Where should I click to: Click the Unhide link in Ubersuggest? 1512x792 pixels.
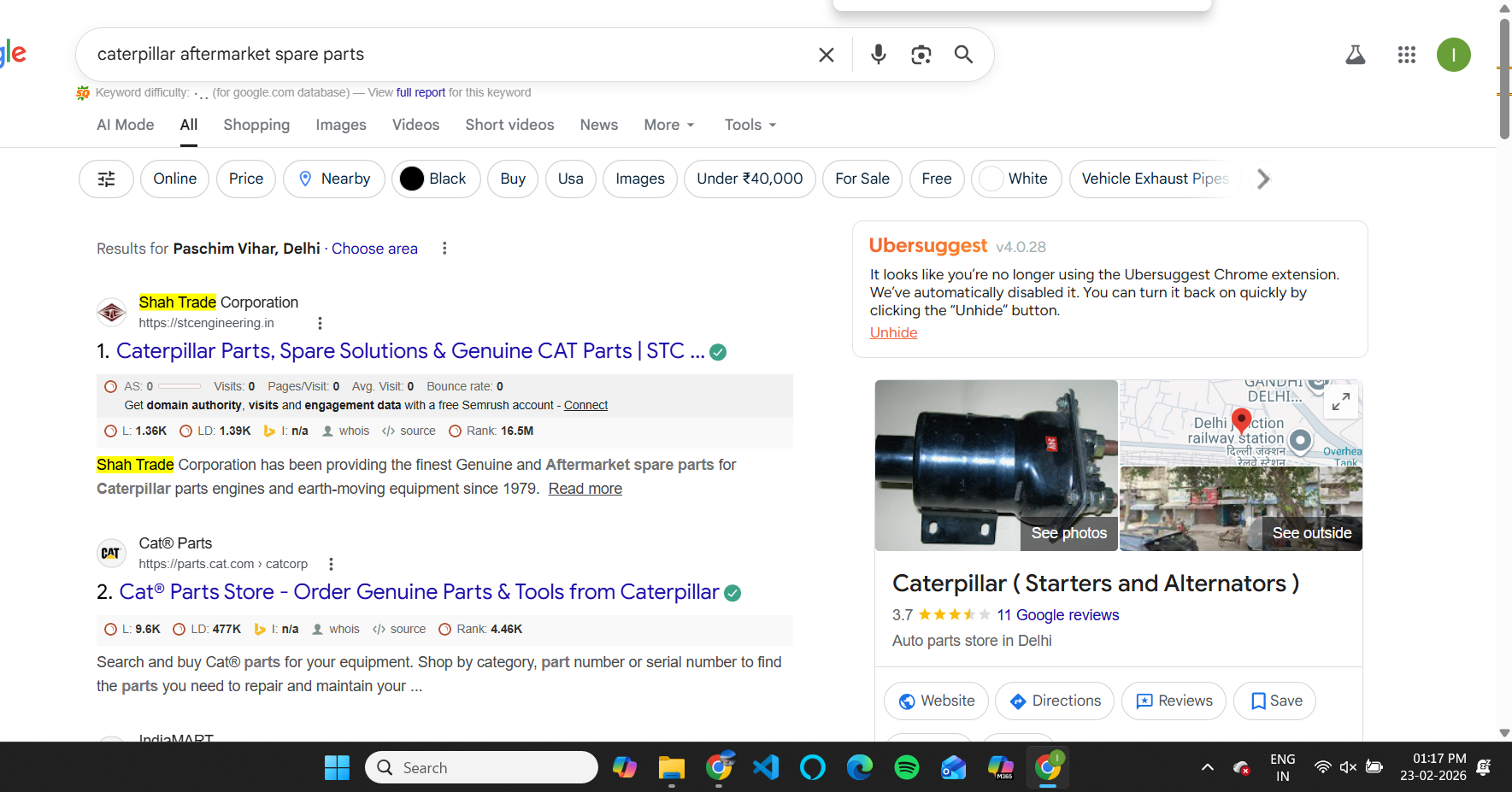(x=893, y=332)
